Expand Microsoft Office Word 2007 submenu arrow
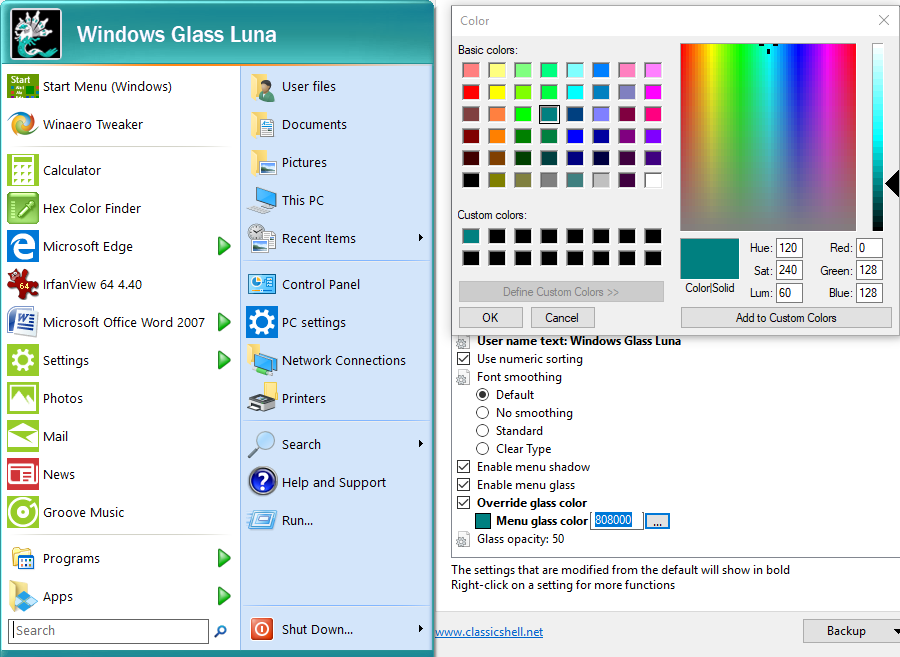 [224, 322]
